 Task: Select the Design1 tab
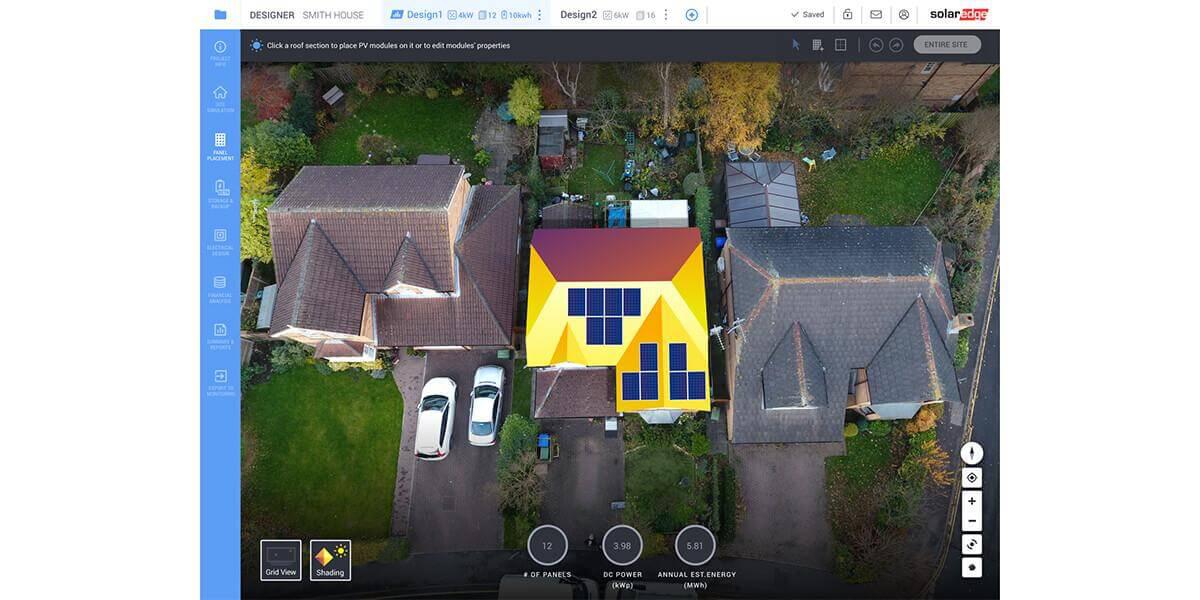(x=423, y=15)
